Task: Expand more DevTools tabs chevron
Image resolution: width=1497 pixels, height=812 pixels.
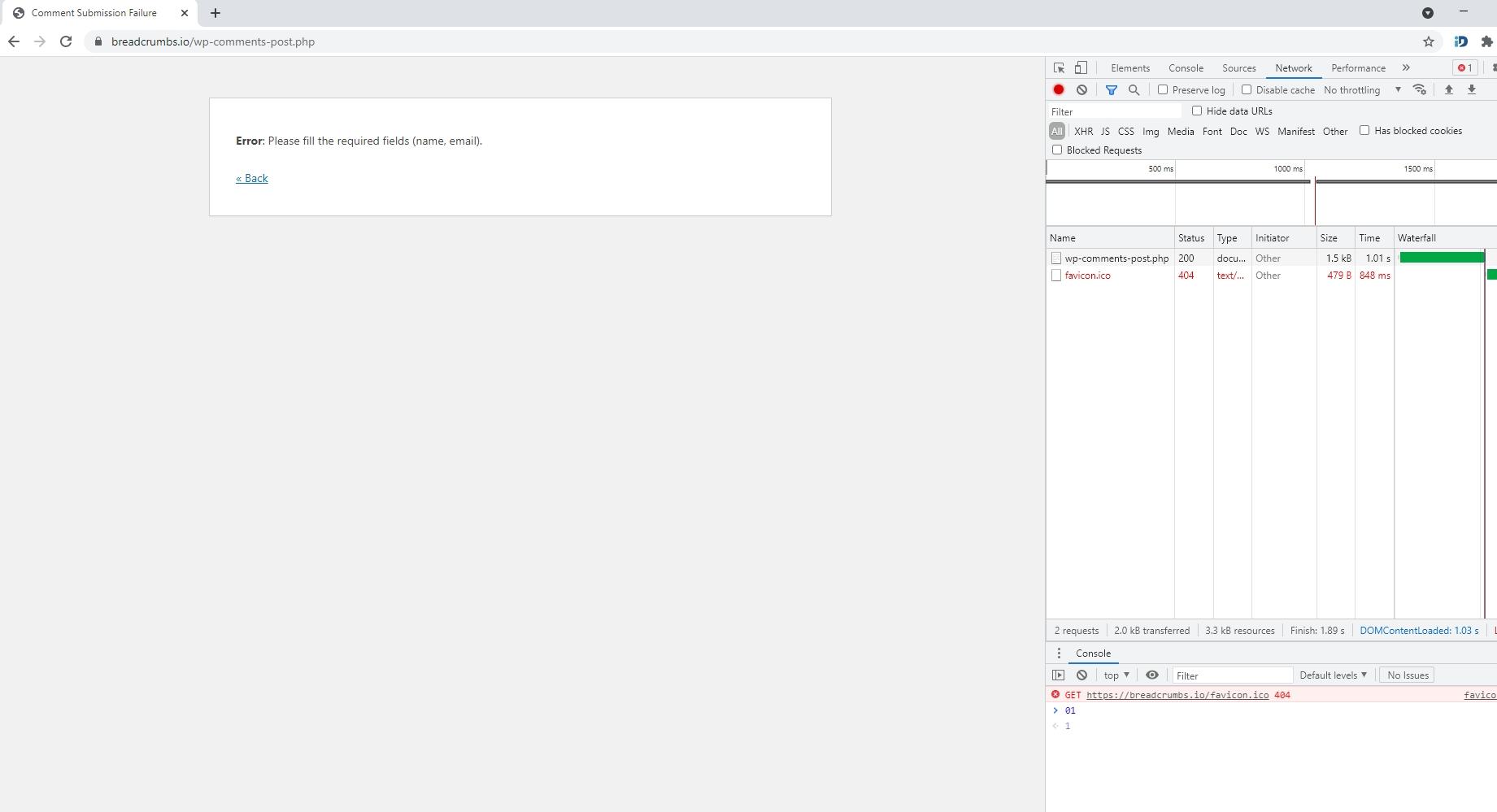Action: pyautogui.click(x=1406, y=68)
